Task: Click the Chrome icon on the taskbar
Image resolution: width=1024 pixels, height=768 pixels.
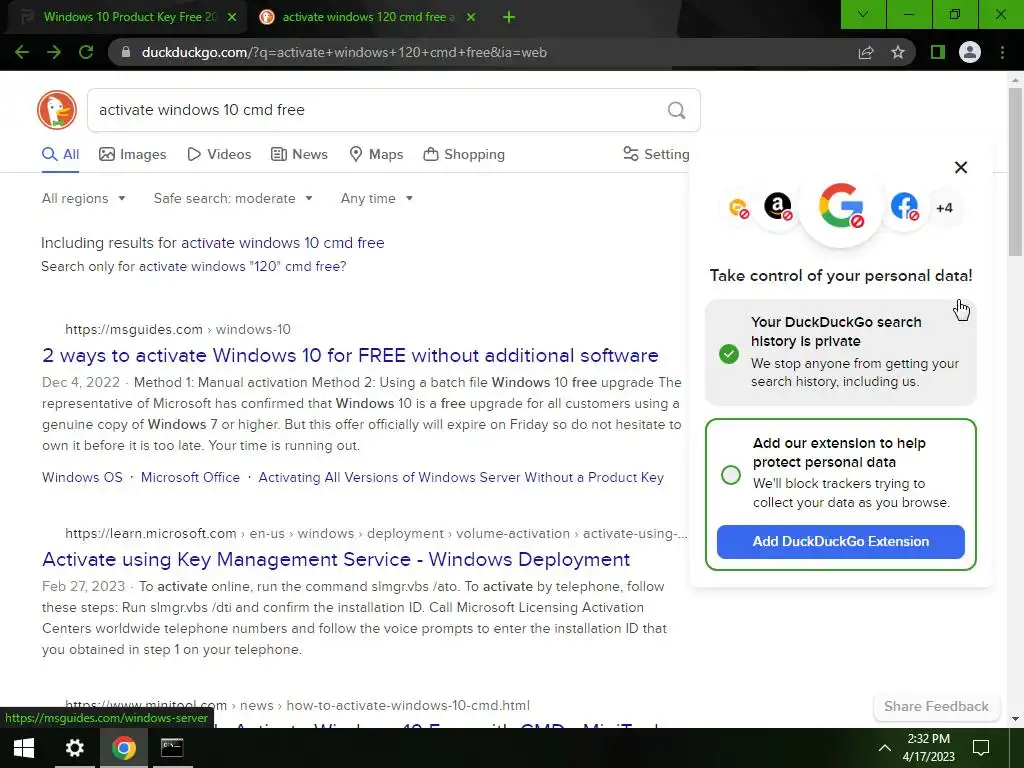Action: pyautogui.click(x=123, y=748)
